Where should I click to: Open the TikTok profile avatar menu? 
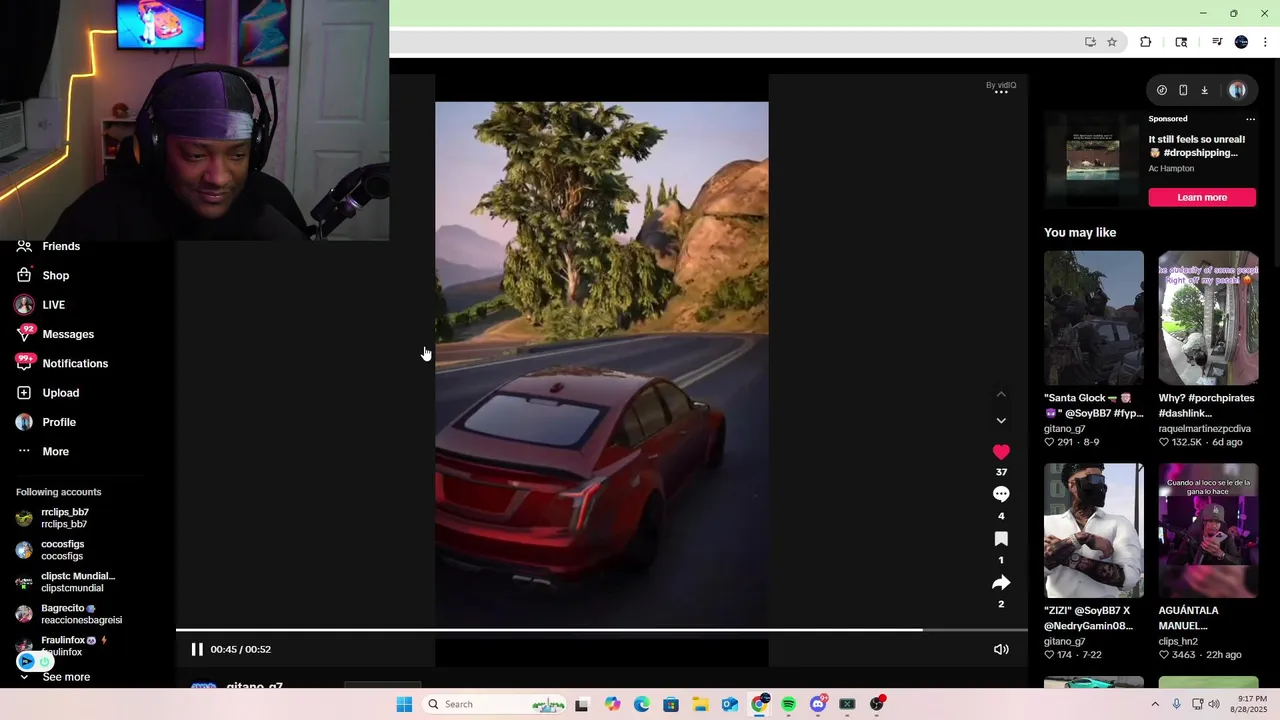(1237, 90)
